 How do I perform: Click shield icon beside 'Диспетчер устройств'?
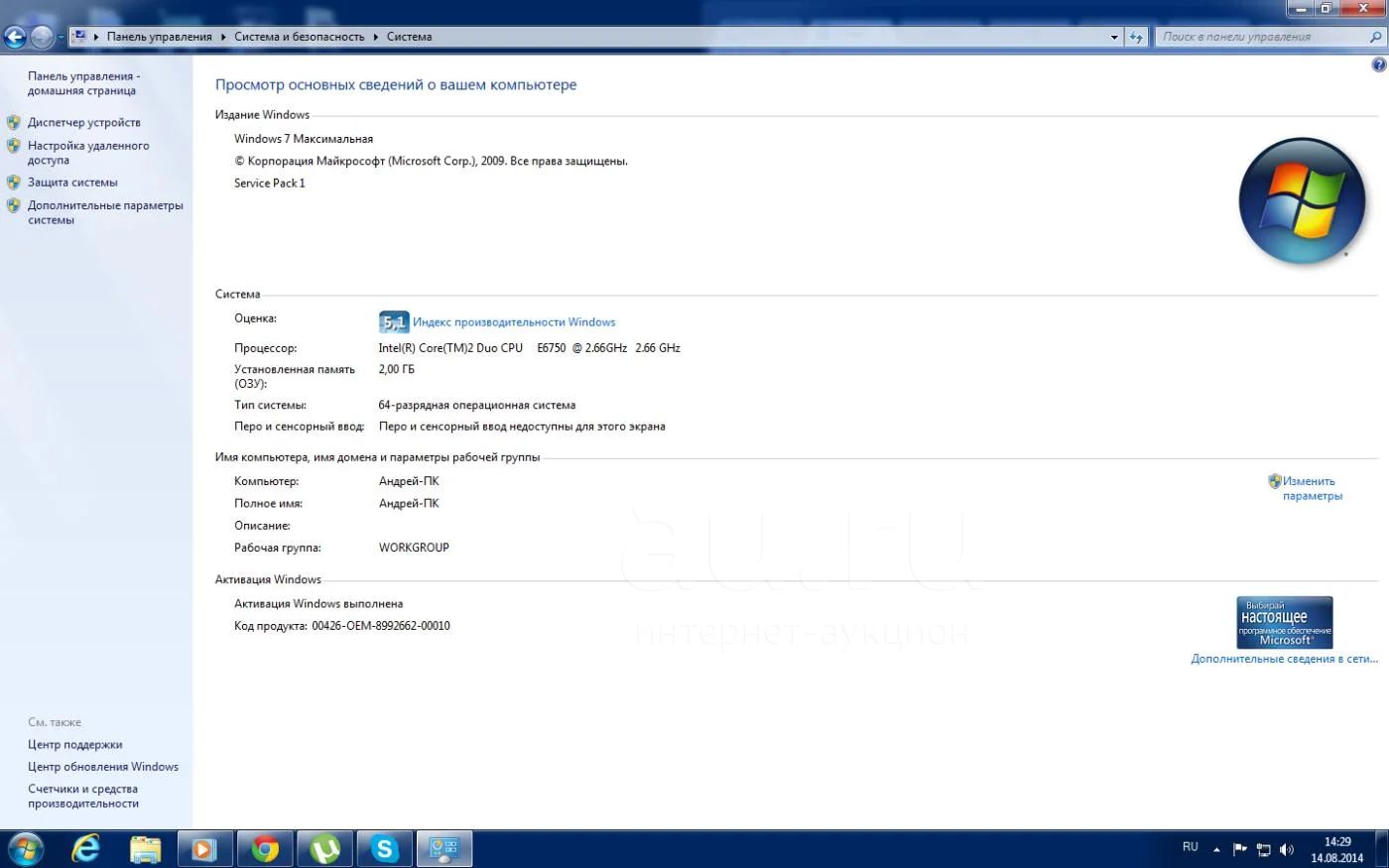click(13, 122)
